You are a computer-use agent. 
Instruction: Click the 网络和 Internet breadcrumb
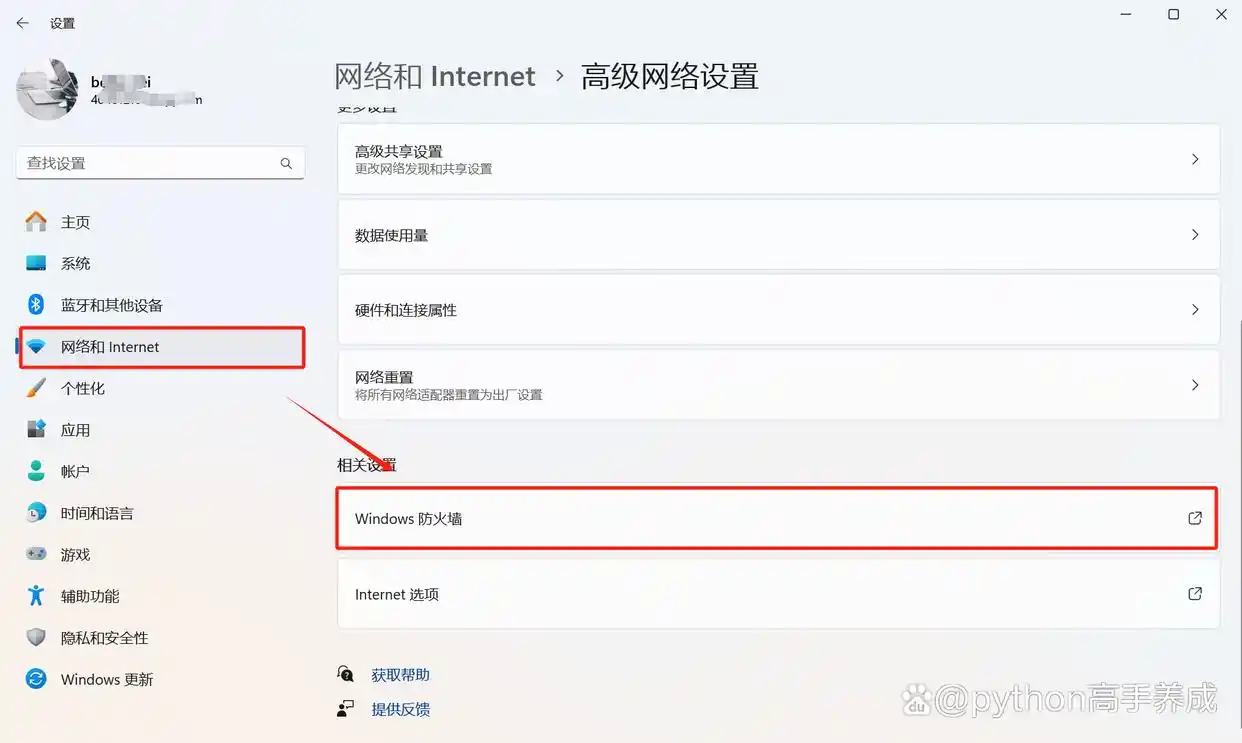pyautogui.click(x=436, y=76)
